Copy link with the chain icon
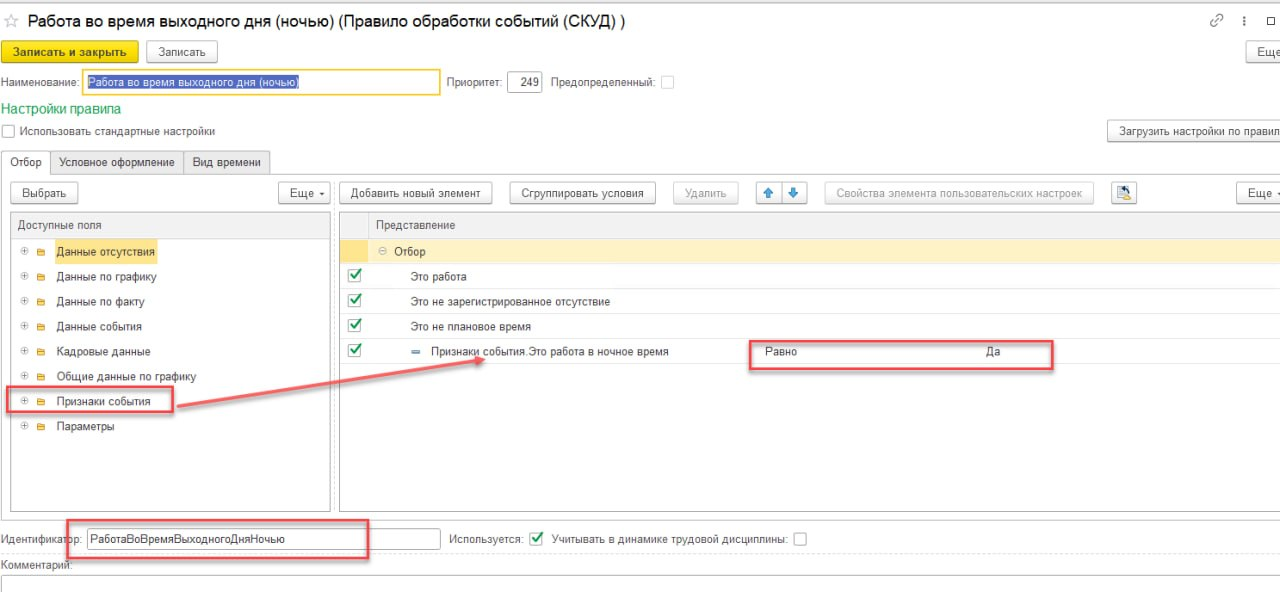 coord(1217,20)
